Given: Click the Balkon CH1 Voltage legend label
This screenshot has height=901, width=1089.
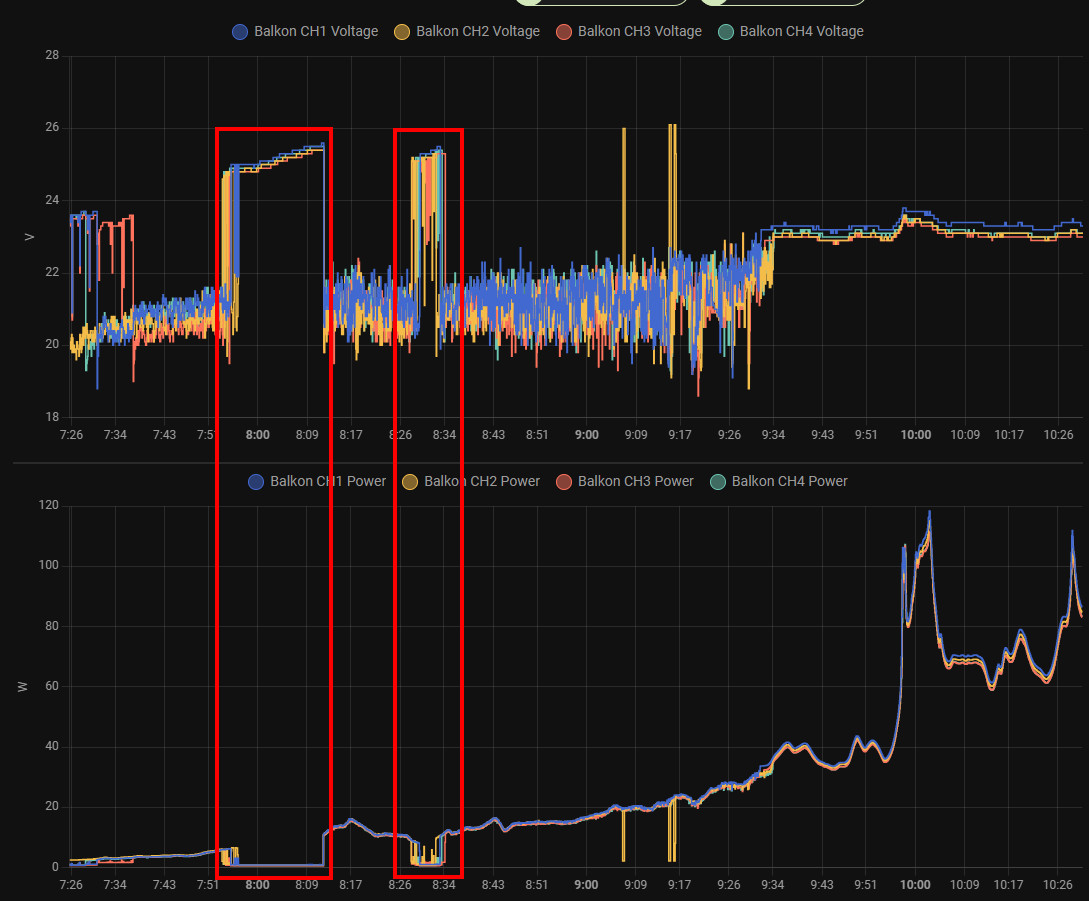Looking at the screenshot, I should (316, 31).
